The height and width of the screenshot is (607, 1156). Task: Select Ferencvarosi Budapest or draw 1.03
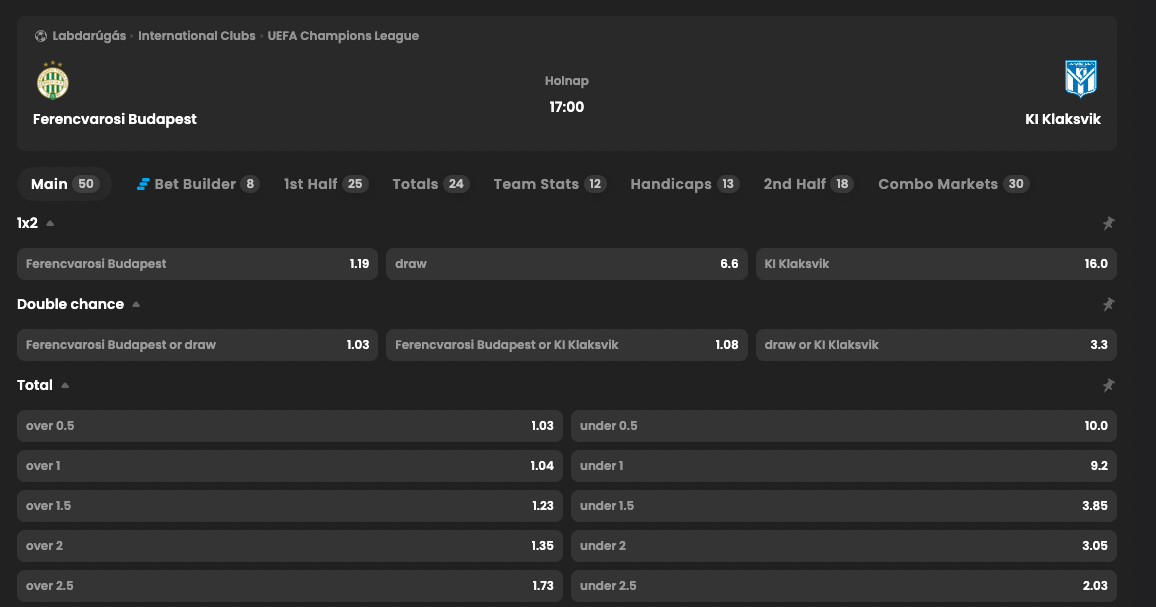pyautogui.click(x=198, y=345)
